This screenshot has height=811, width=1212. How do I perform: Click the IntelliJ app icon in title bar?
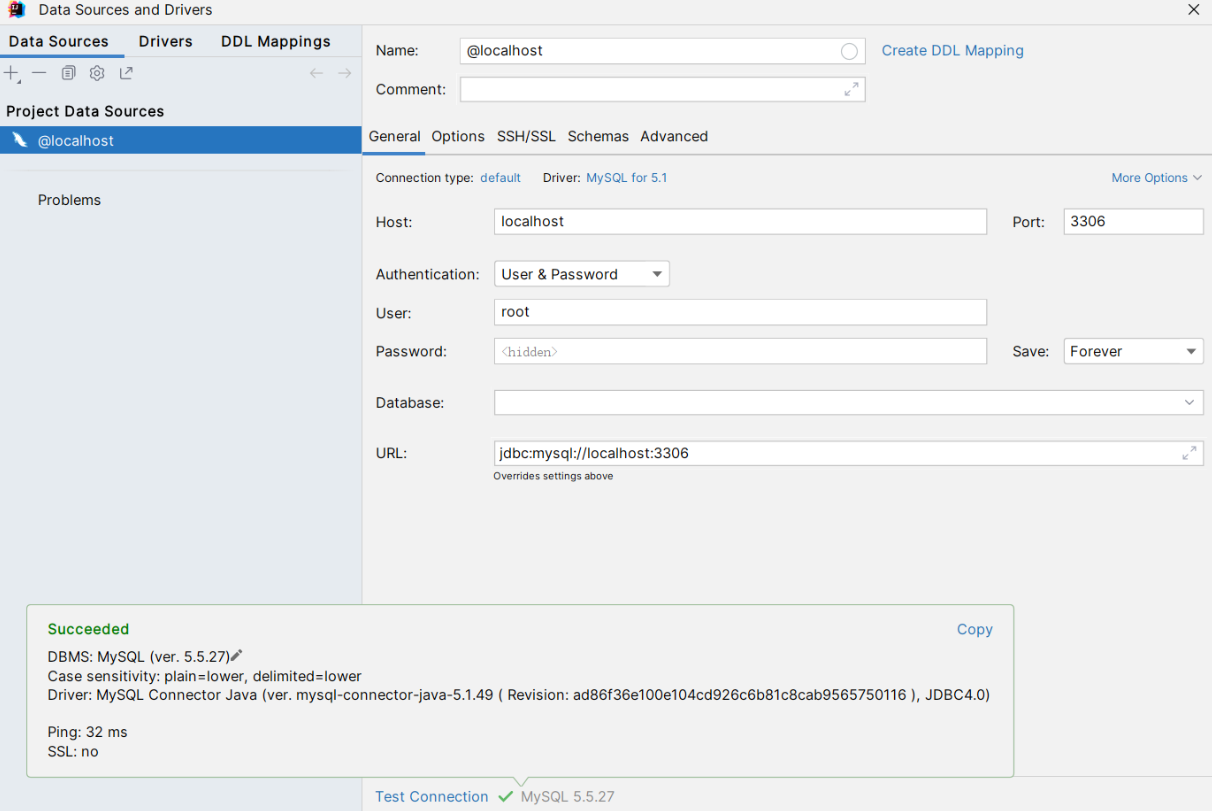17,10
